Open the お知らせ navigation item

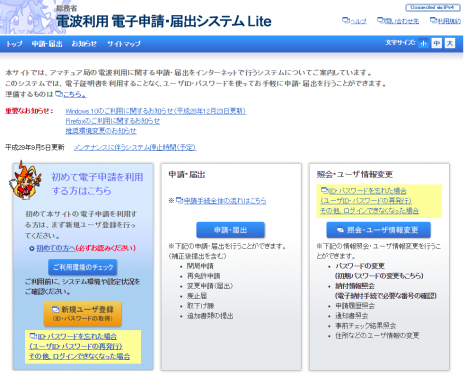tap(84, 44)
